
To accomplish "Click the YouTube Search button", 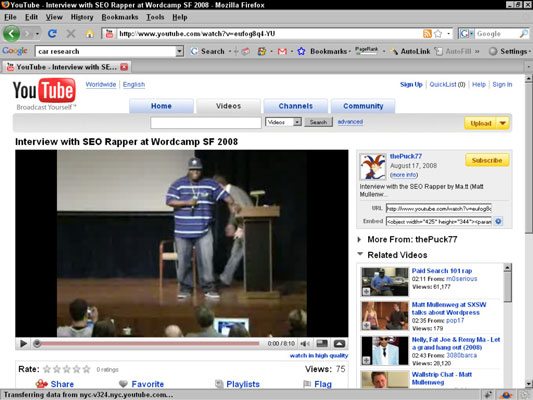I will [318, 122].
